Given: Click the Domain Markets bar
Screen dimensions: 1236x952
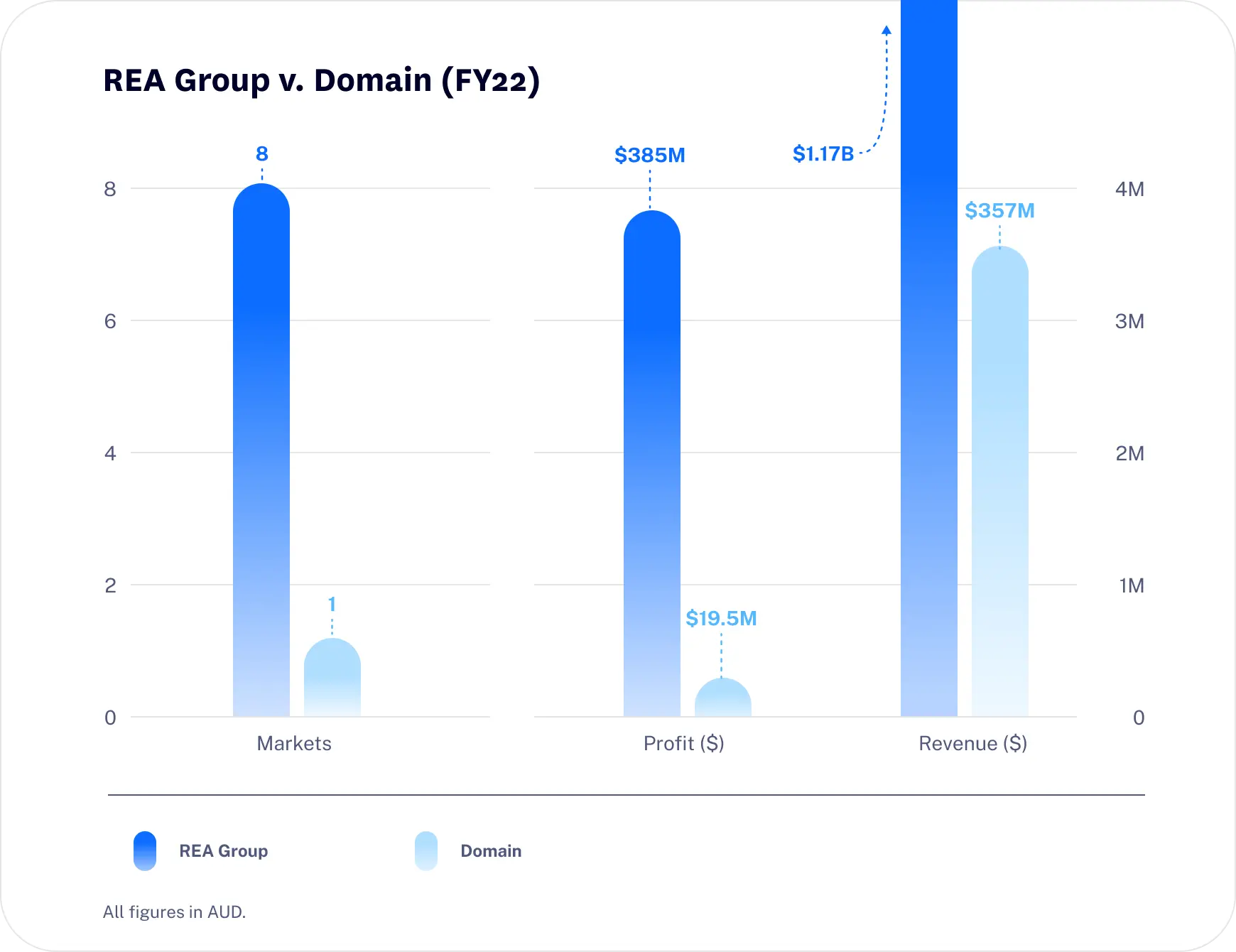Looking at the screenshot, I should click(x=332, y=677).
